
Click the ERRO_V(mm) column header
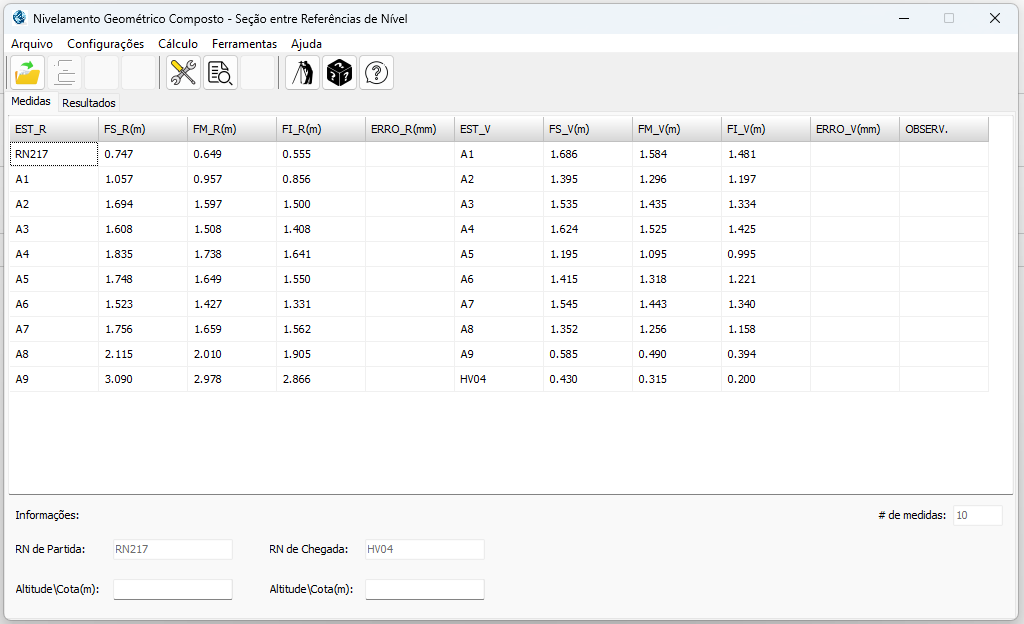coord(855,129)
